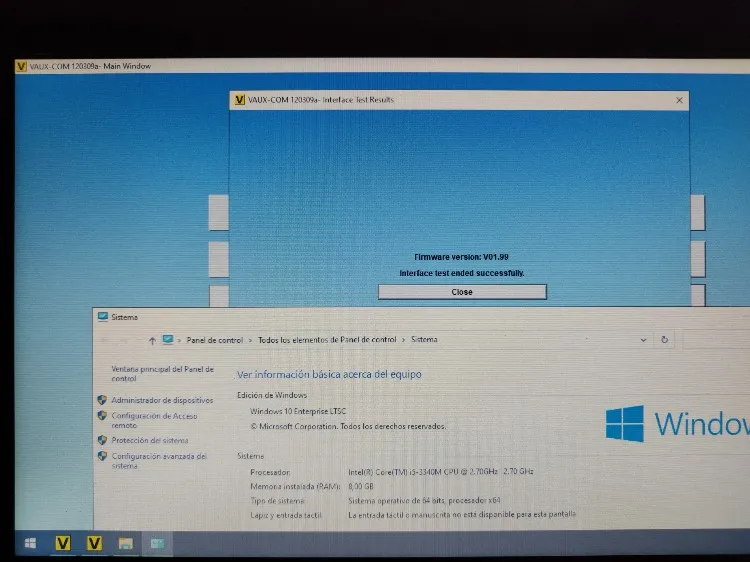Open Ventana principal del Panel de control
750x562 pixels.
(x=162, y=374)
